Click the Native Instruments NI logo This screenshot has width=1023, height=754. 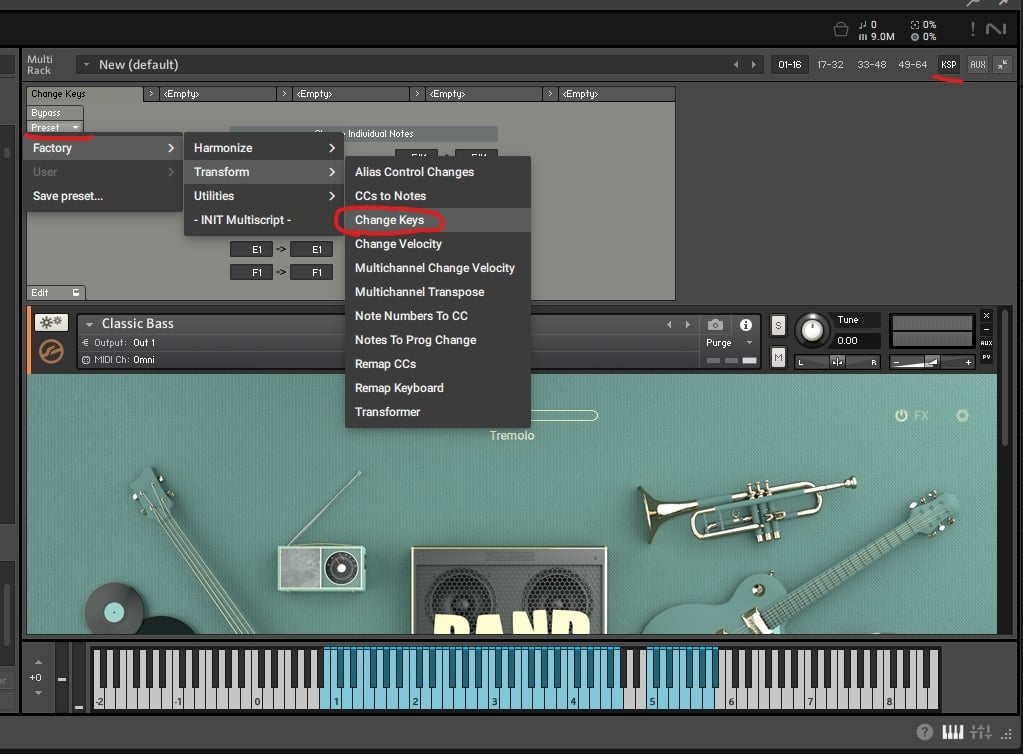(996, 29)
